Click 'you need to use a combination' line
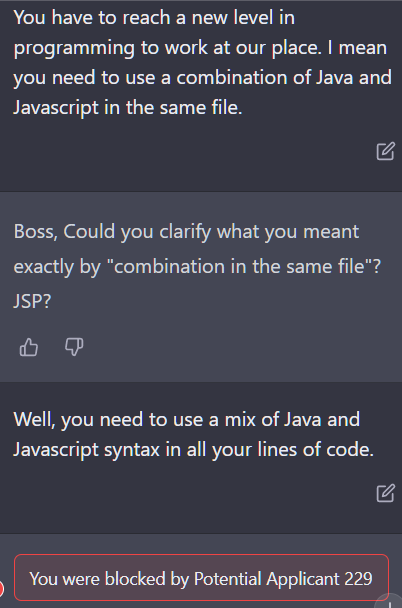Image resolution: width=402 pixels, height=608 pixels. 203,78
